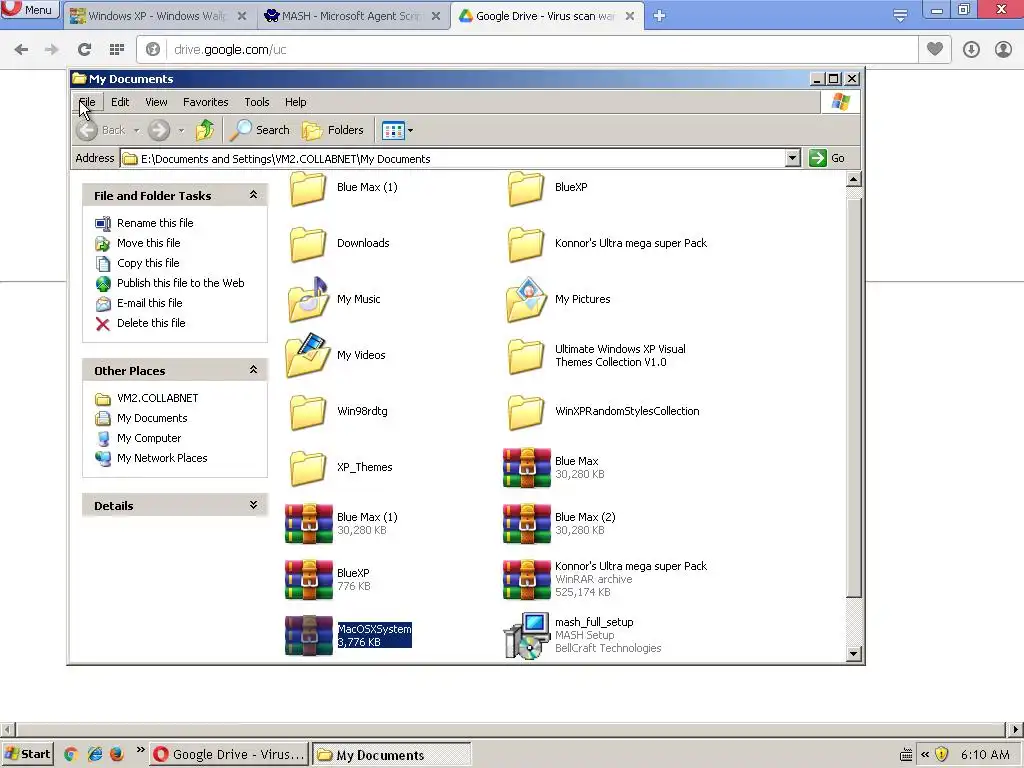Expand the Forward history dropdown arrow
This screenshot has height=768, width=1024.
coord(181,130)
